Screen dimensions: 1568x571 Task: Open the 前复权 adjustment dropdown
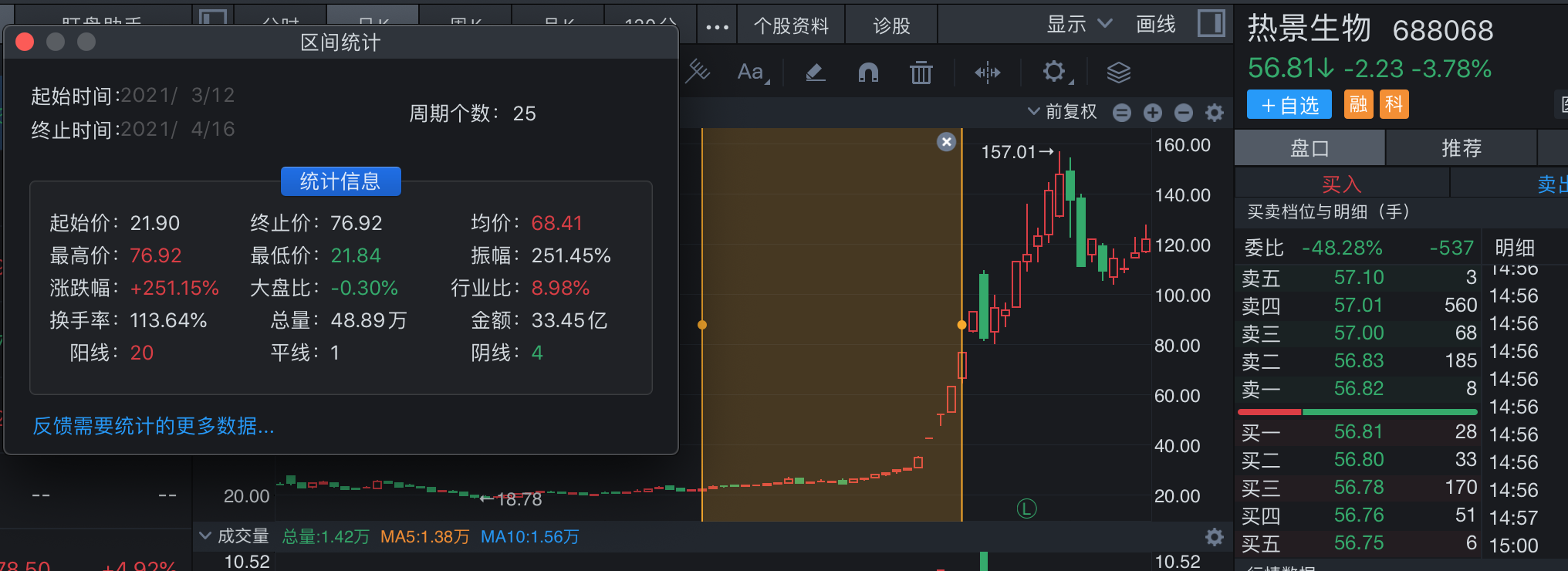point(1063,112)
